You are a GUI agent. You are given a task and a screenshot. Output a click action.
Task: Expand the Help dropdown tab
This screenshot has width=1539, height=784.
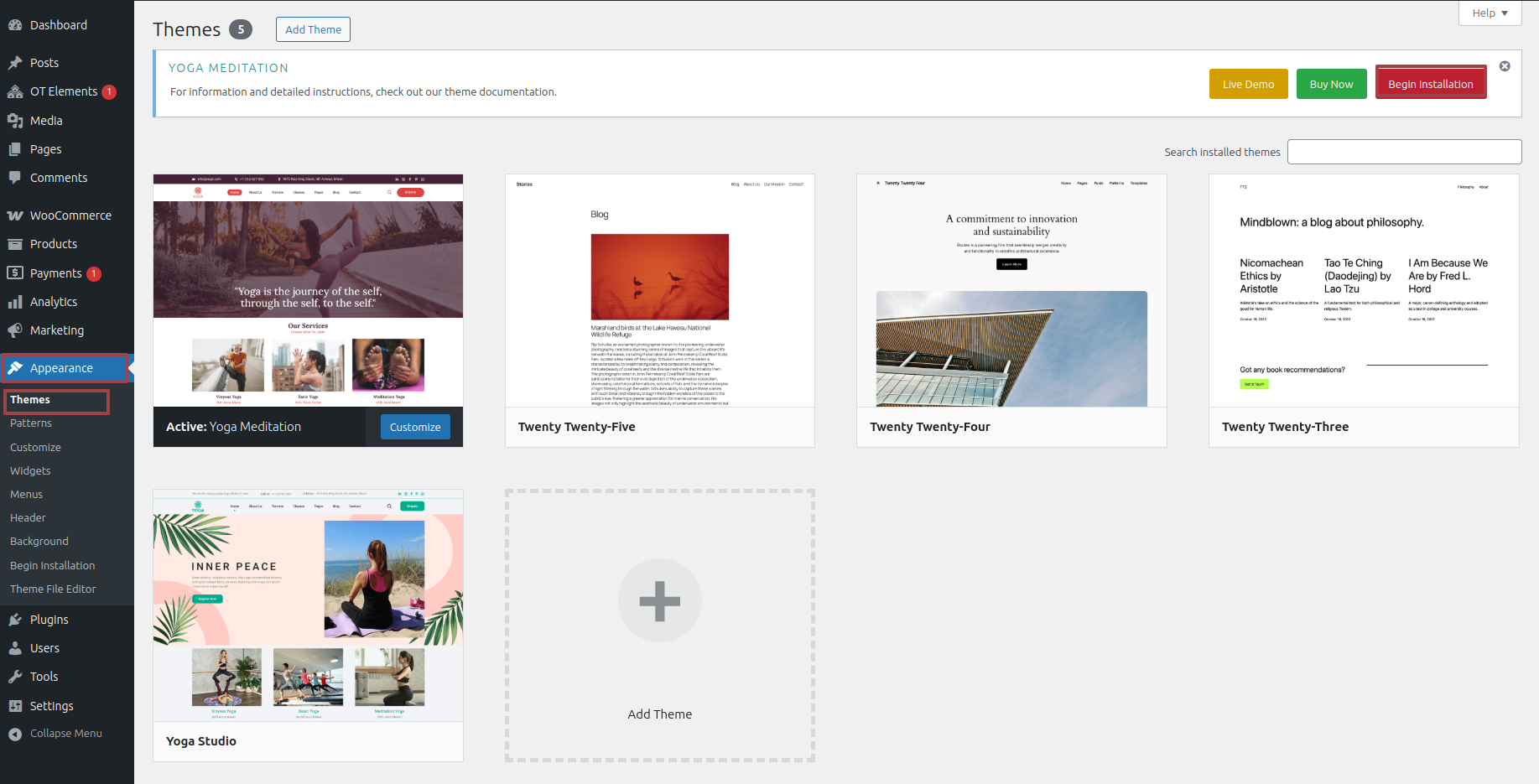(x=1490, y=13)
